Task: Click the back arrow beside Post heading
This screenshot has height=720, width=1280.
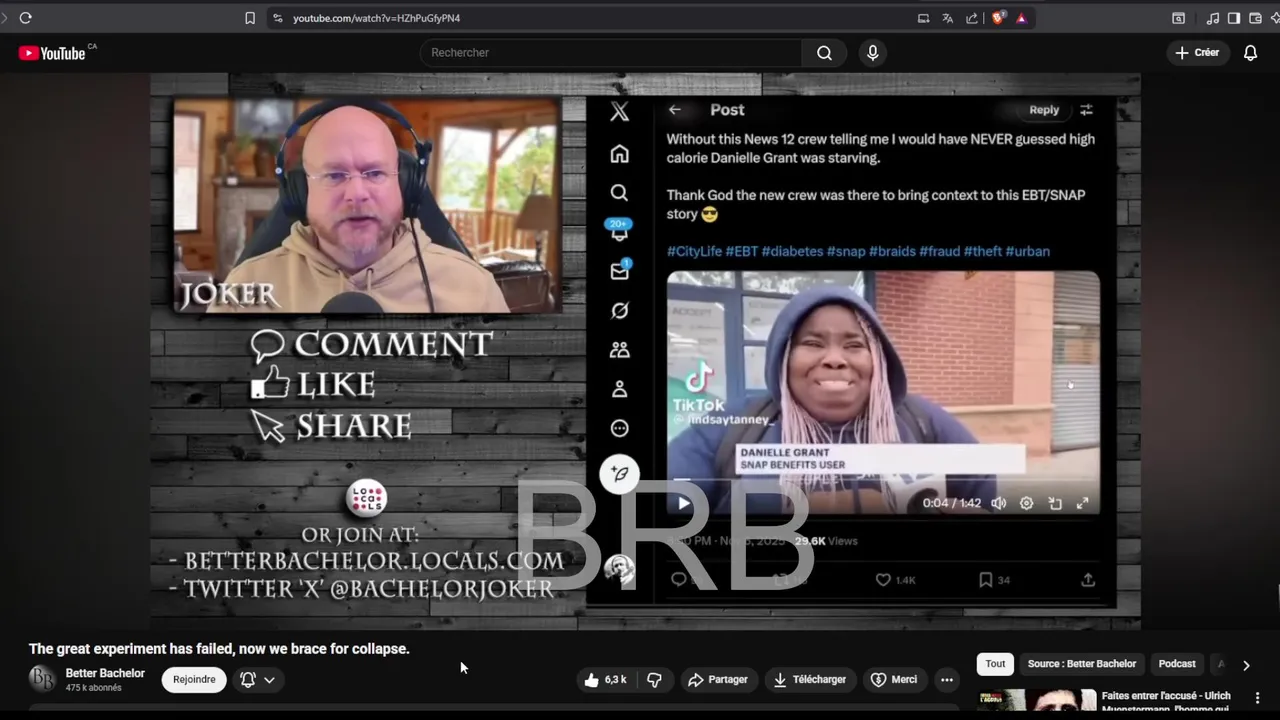Action: (675, 110)
